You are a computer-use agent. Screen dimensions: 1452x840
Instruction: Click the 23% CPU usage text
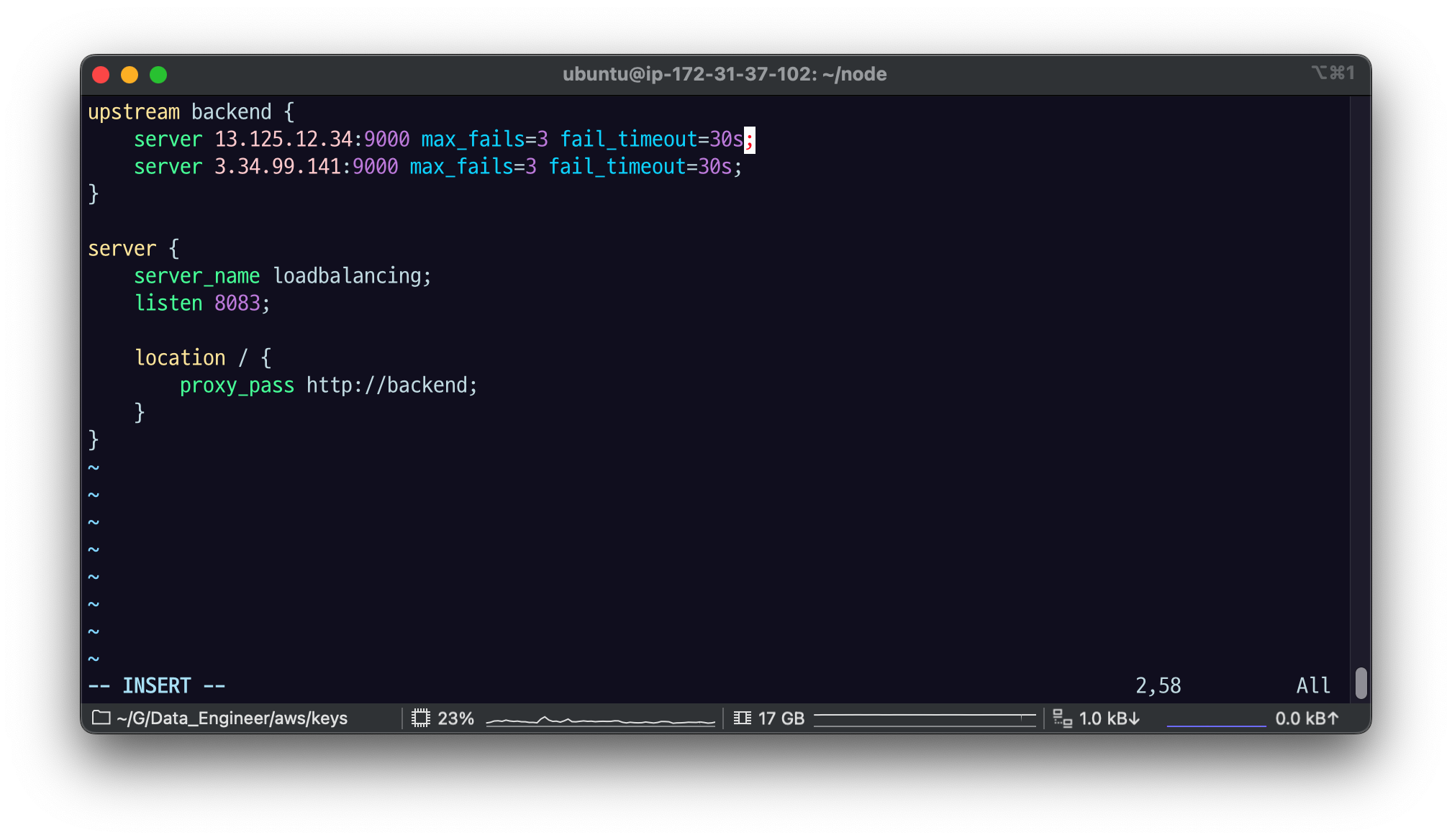[x=455, y=718]
